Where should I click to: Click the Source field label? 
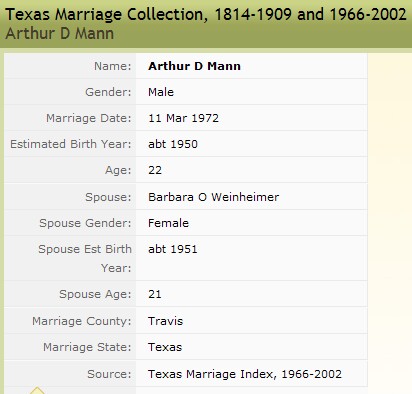tap(109, 374)
